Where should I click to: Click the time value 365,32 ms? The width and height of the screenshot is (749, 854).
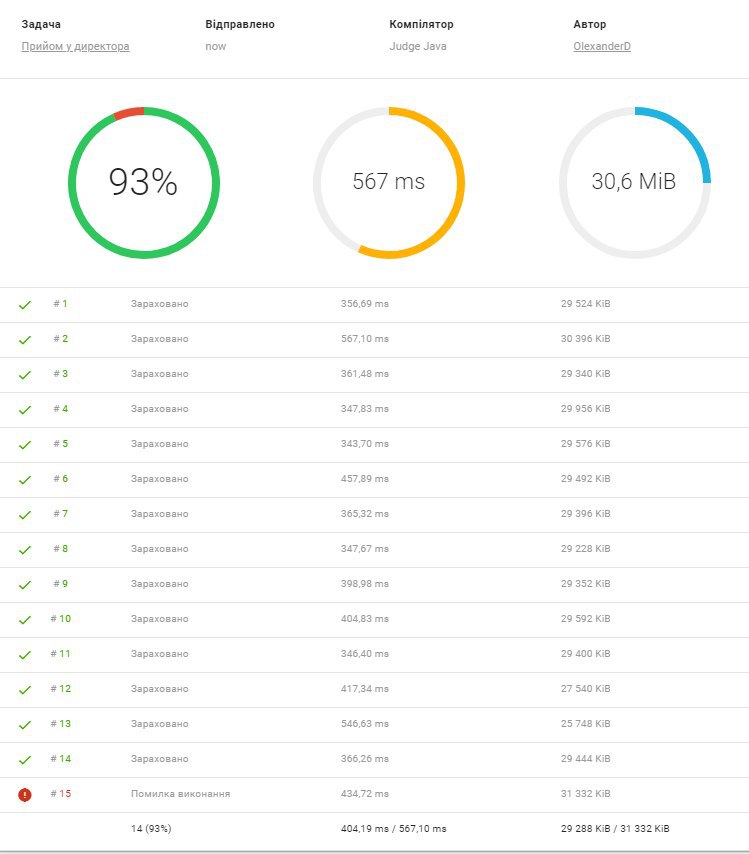click(x=365, y=514)
